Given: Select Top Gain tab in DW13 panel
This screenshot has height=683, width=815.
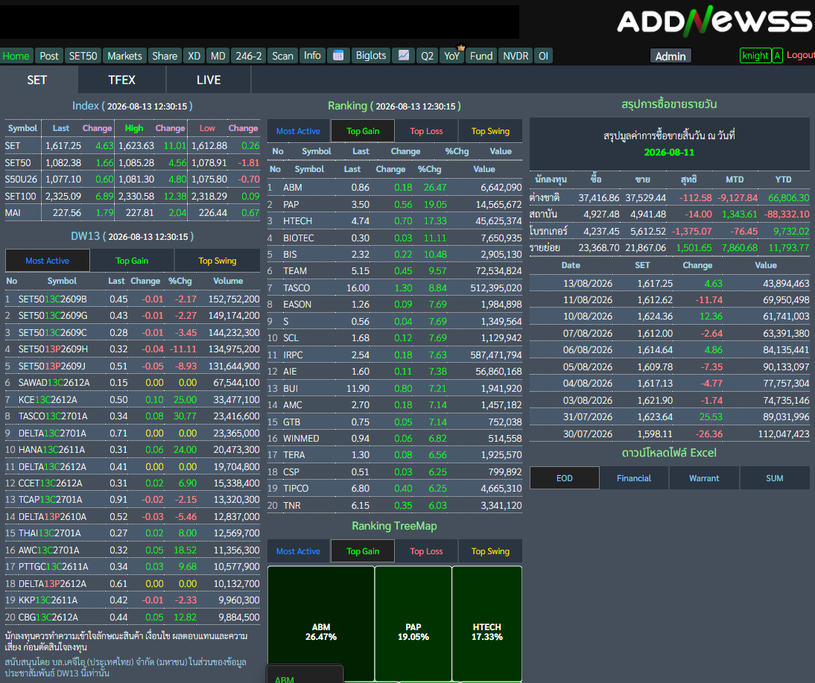Looking at the screenshot, I should [132, 260].
